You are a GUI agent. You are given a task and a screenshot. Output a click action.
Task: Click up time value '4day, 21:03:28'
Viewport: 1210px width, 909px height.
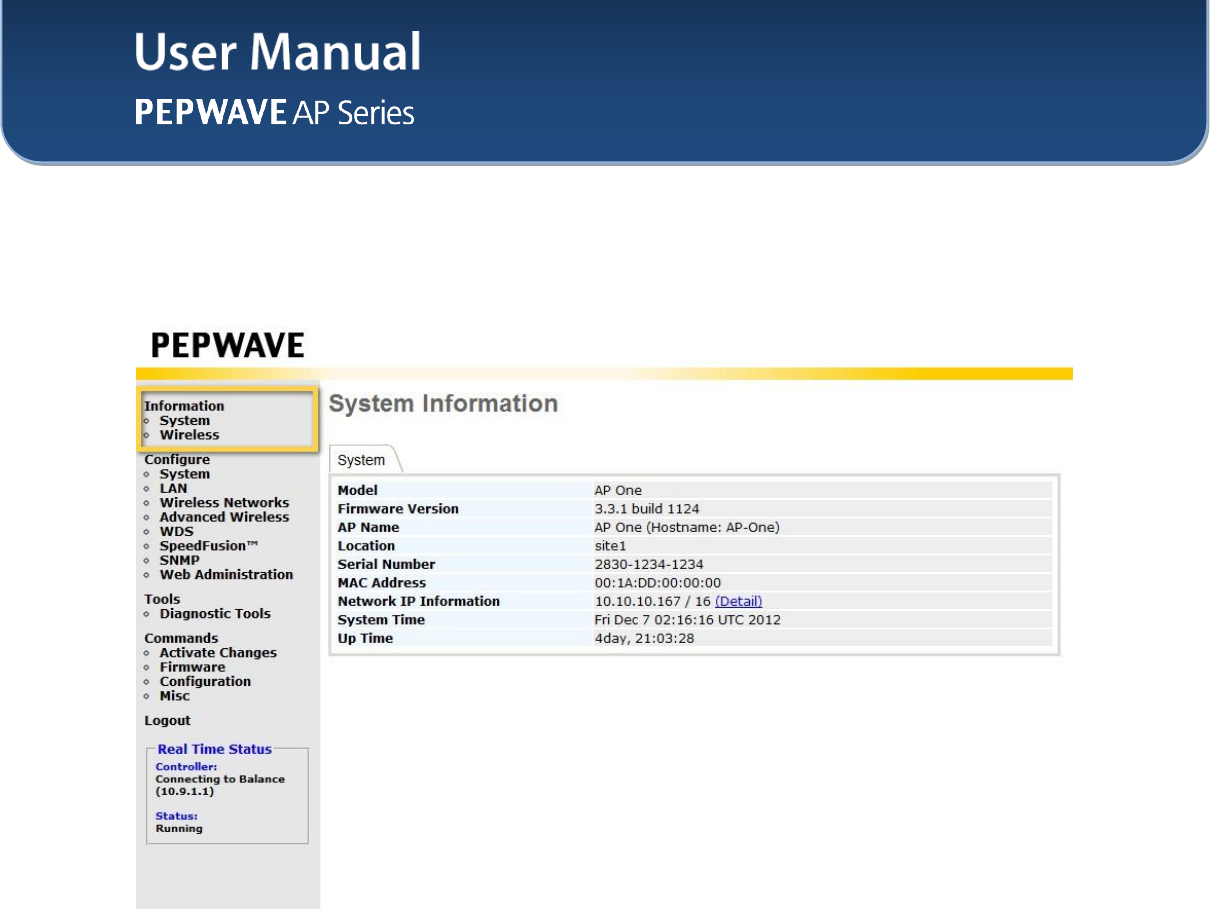644,638
